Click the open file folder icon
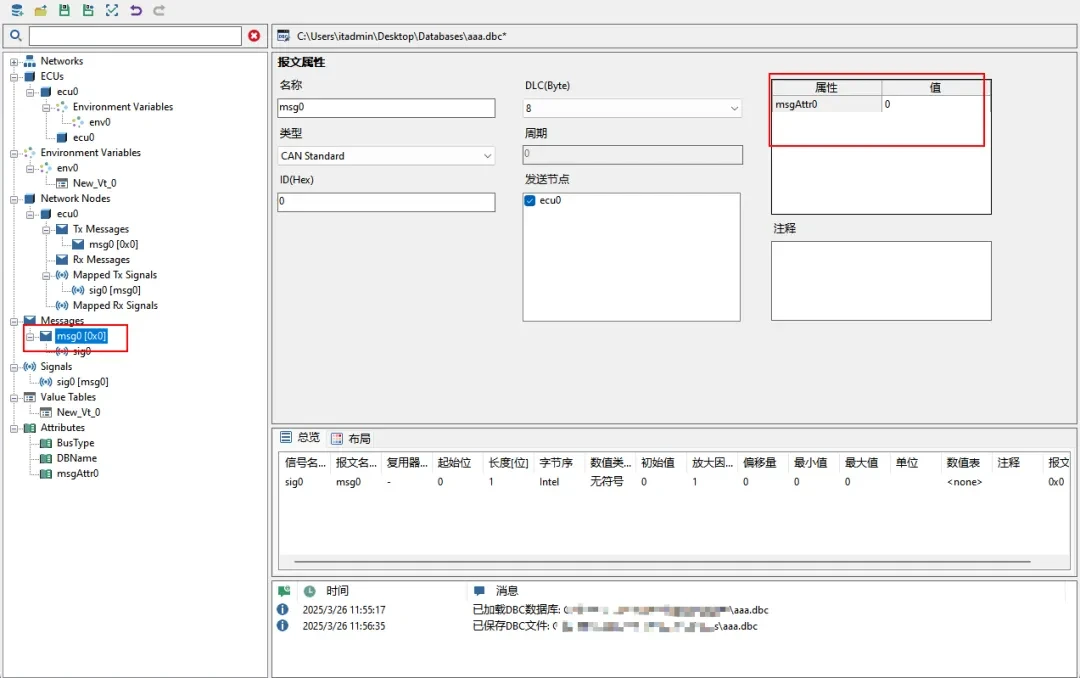1080x678 pixels. coord(40,10)
